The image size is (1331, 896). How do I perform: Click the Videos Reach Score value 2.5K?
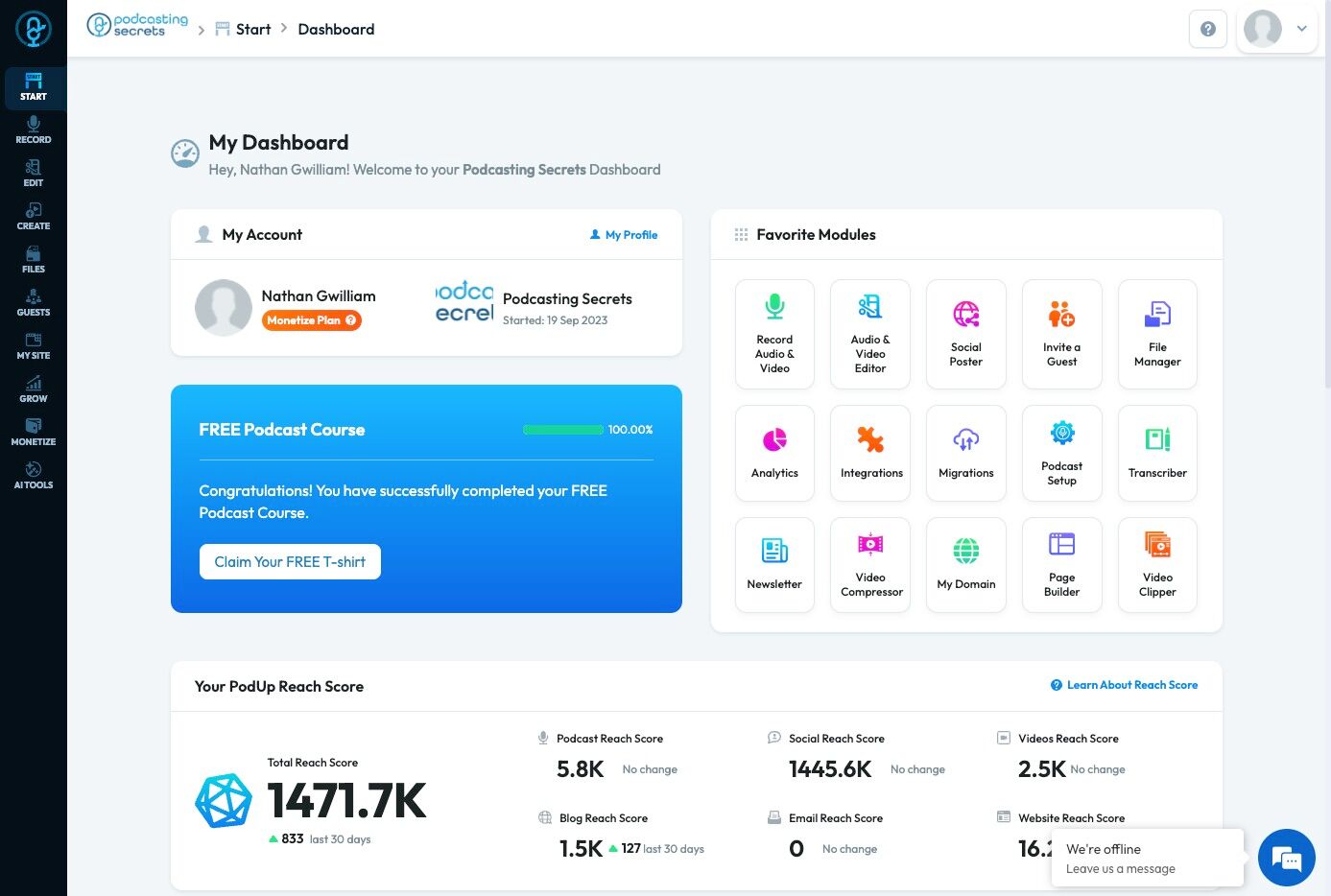1042,769
